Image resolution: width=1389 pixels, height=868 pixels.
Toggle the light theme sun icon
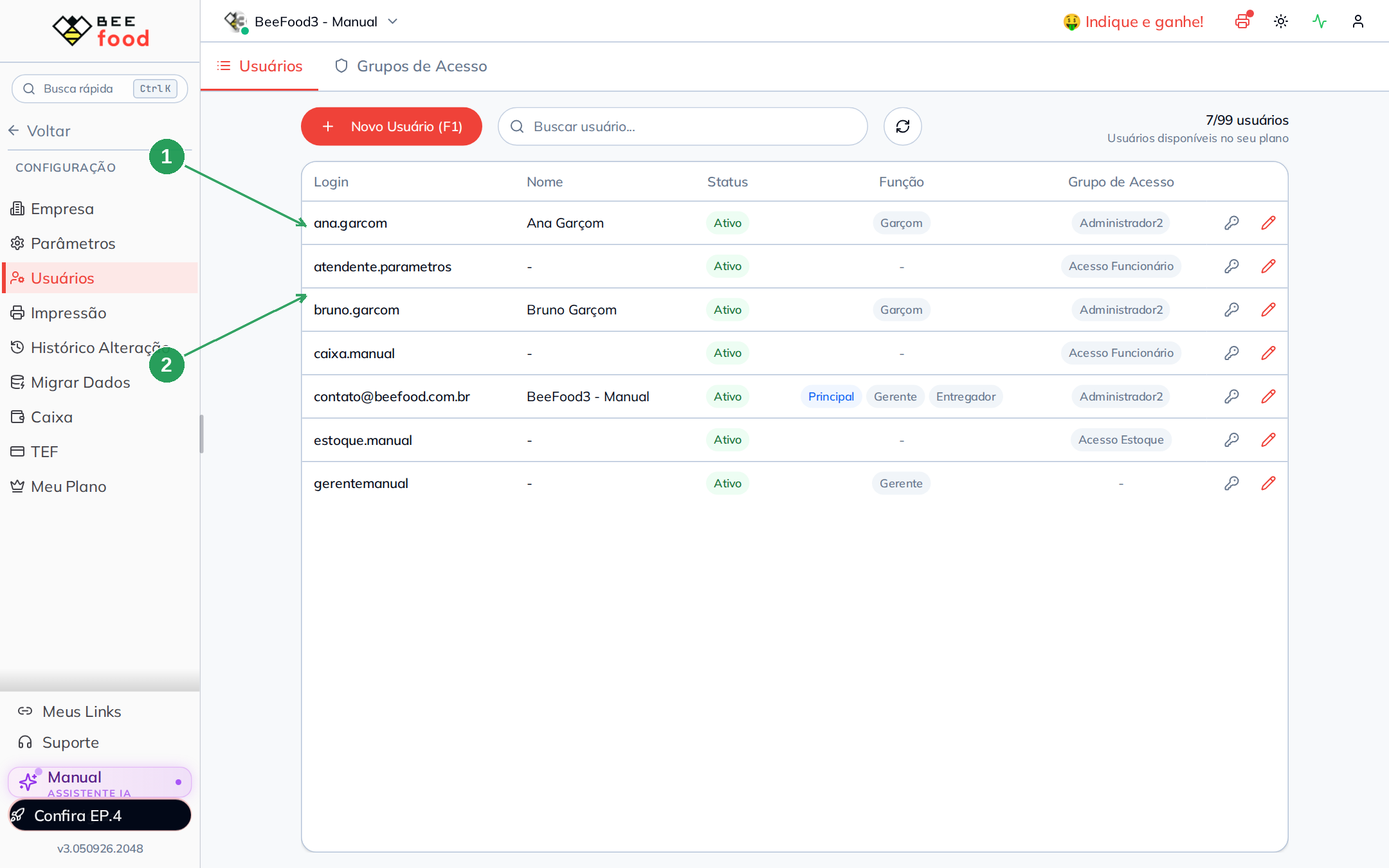point(1281,21)
